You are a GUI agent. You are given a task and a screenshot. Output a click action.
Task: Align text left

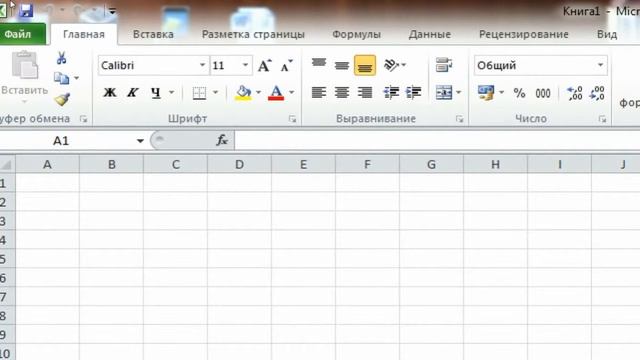(x=319, y=93)
